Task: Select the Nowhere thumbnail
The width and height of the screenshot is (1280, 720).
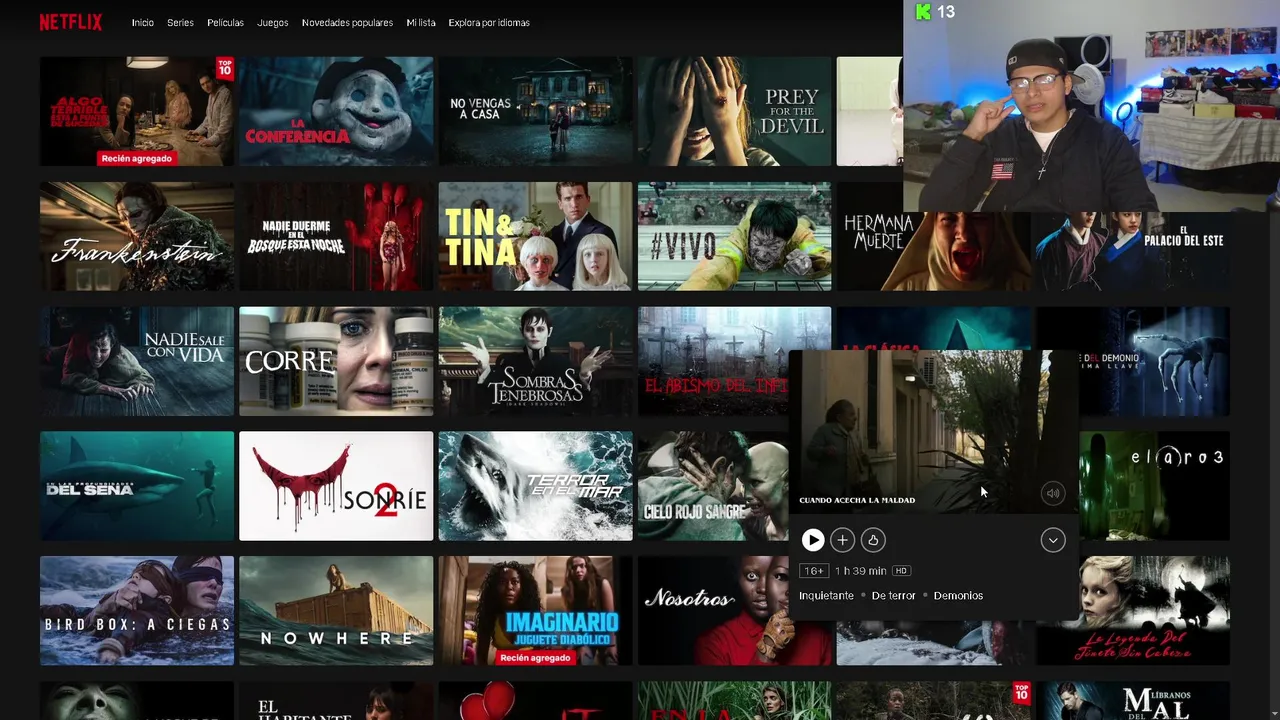Action: (x=336, y=610)
